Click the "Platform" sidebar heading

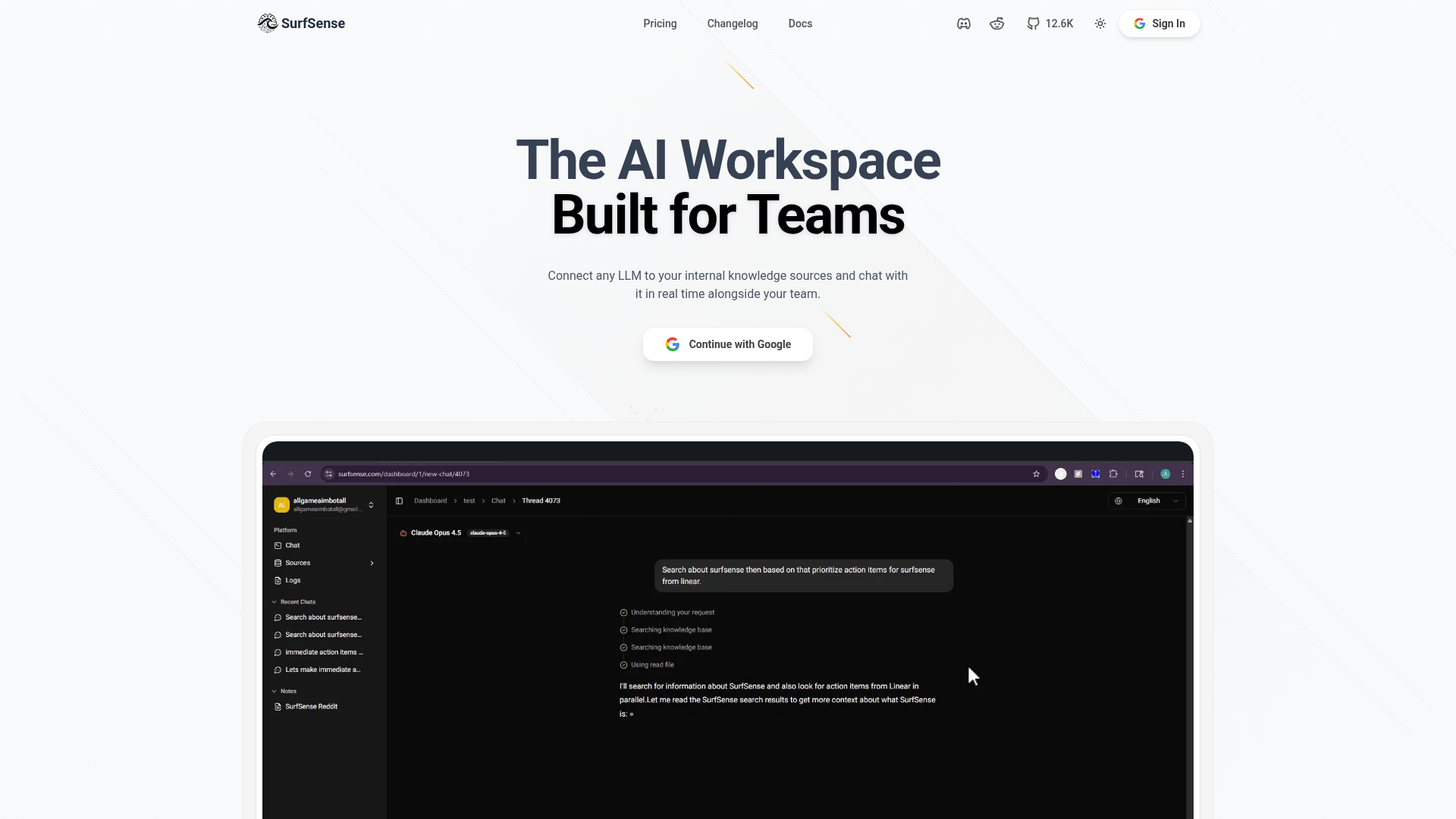[285, 530]
